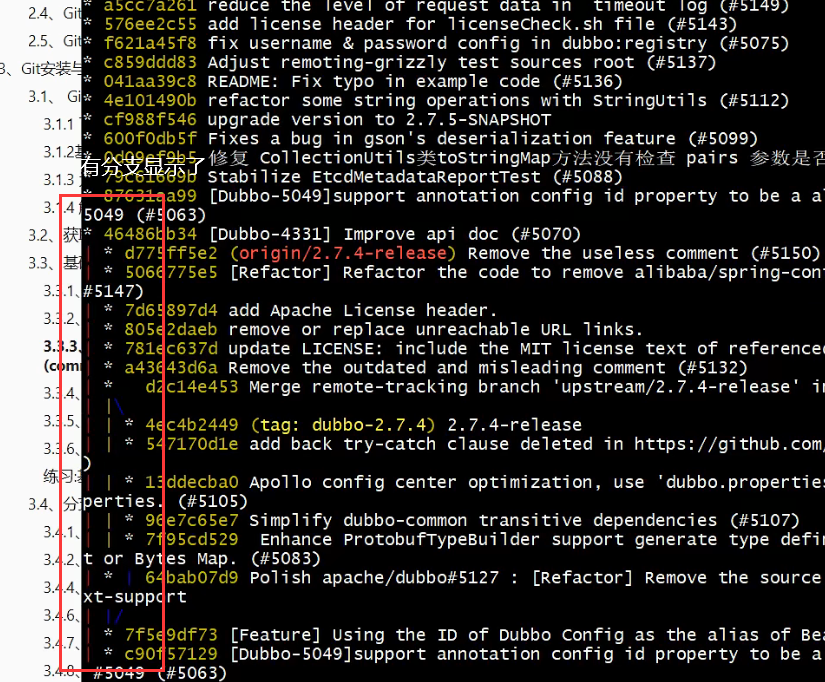Click the '2.7.4-release' commit message text
This screenshot has height=682, width=825.
tap(515, 425)
